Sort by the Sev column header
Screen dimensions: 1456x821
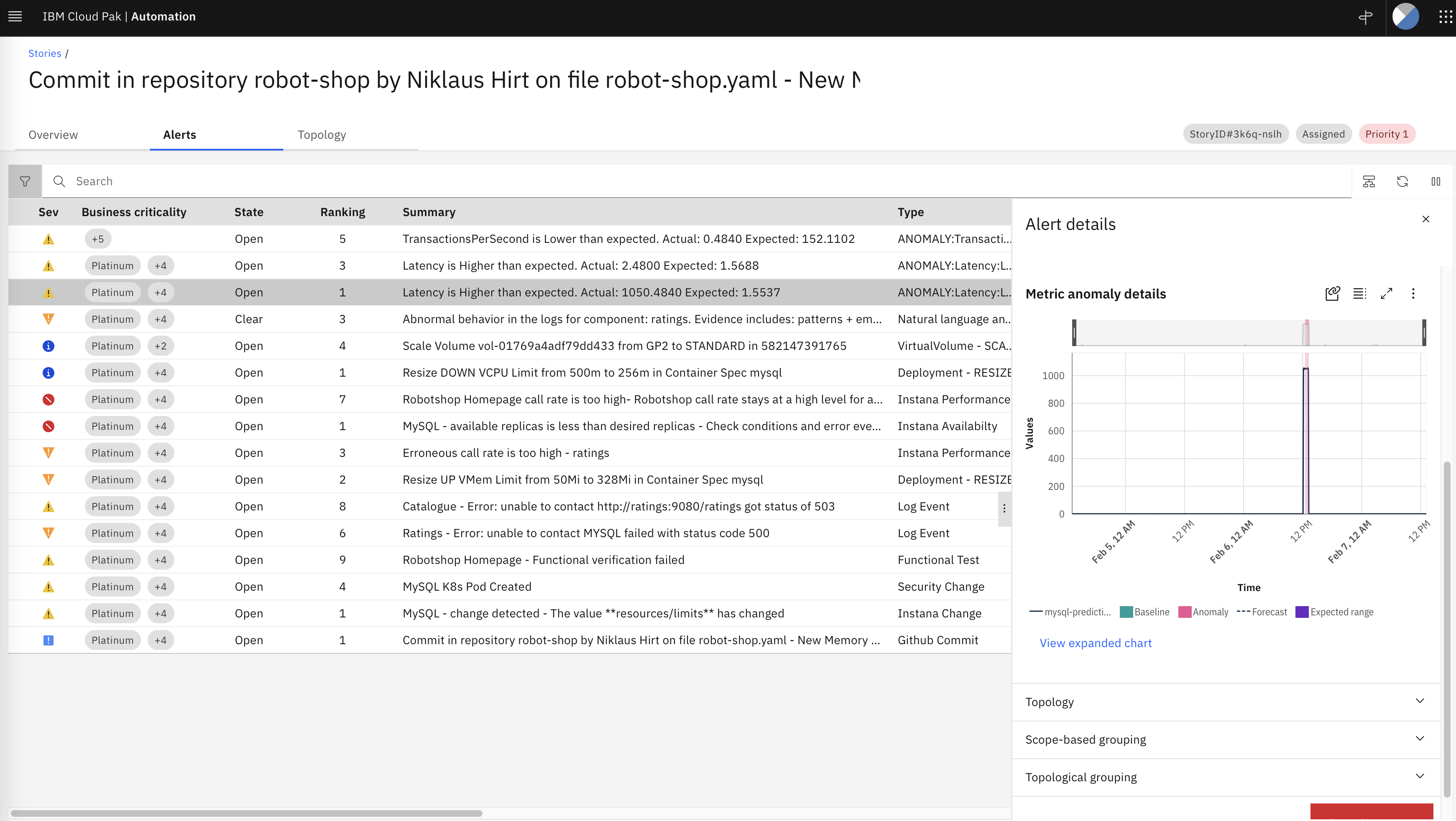(x=48, y=212)
